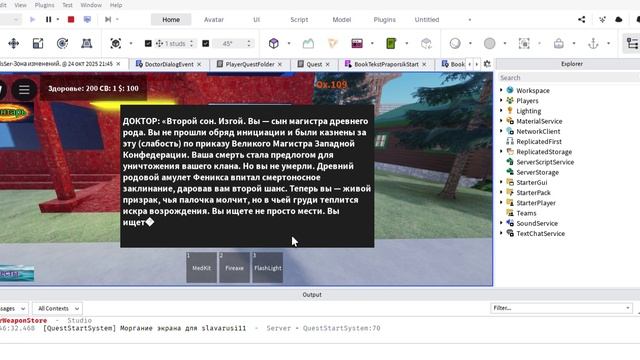
Task: Open the Material dropdown arrow
Action: [x=470, y=43]
